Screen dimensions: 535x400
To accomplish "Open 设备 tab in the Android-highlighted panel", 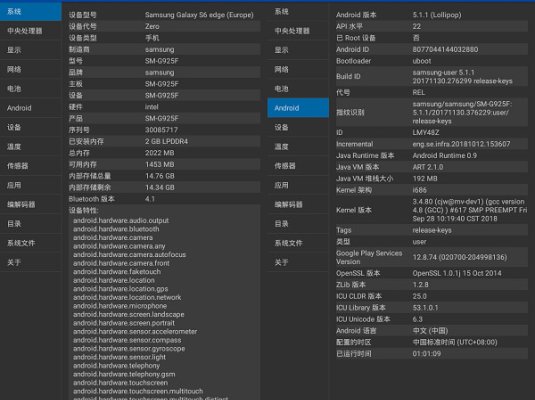I will (x=298, y=127).
